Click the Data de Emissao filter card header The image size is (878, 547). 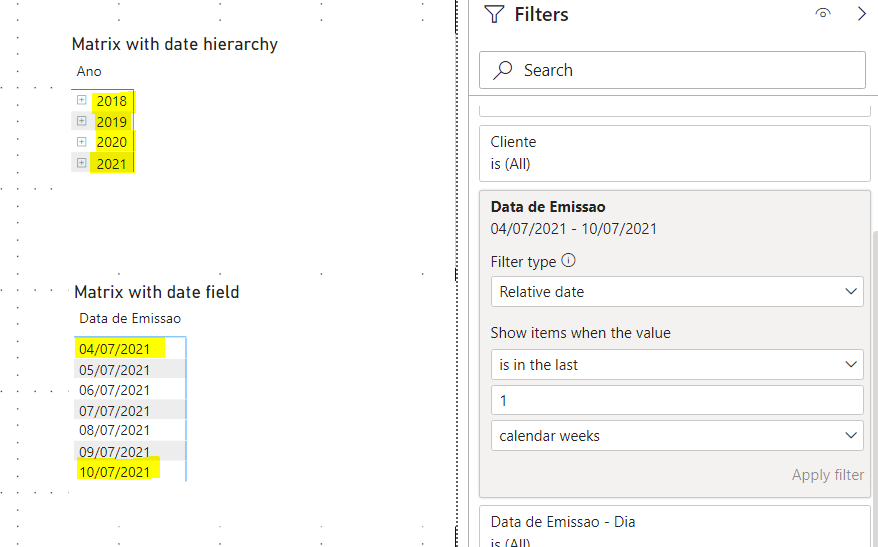coord(548,207)
